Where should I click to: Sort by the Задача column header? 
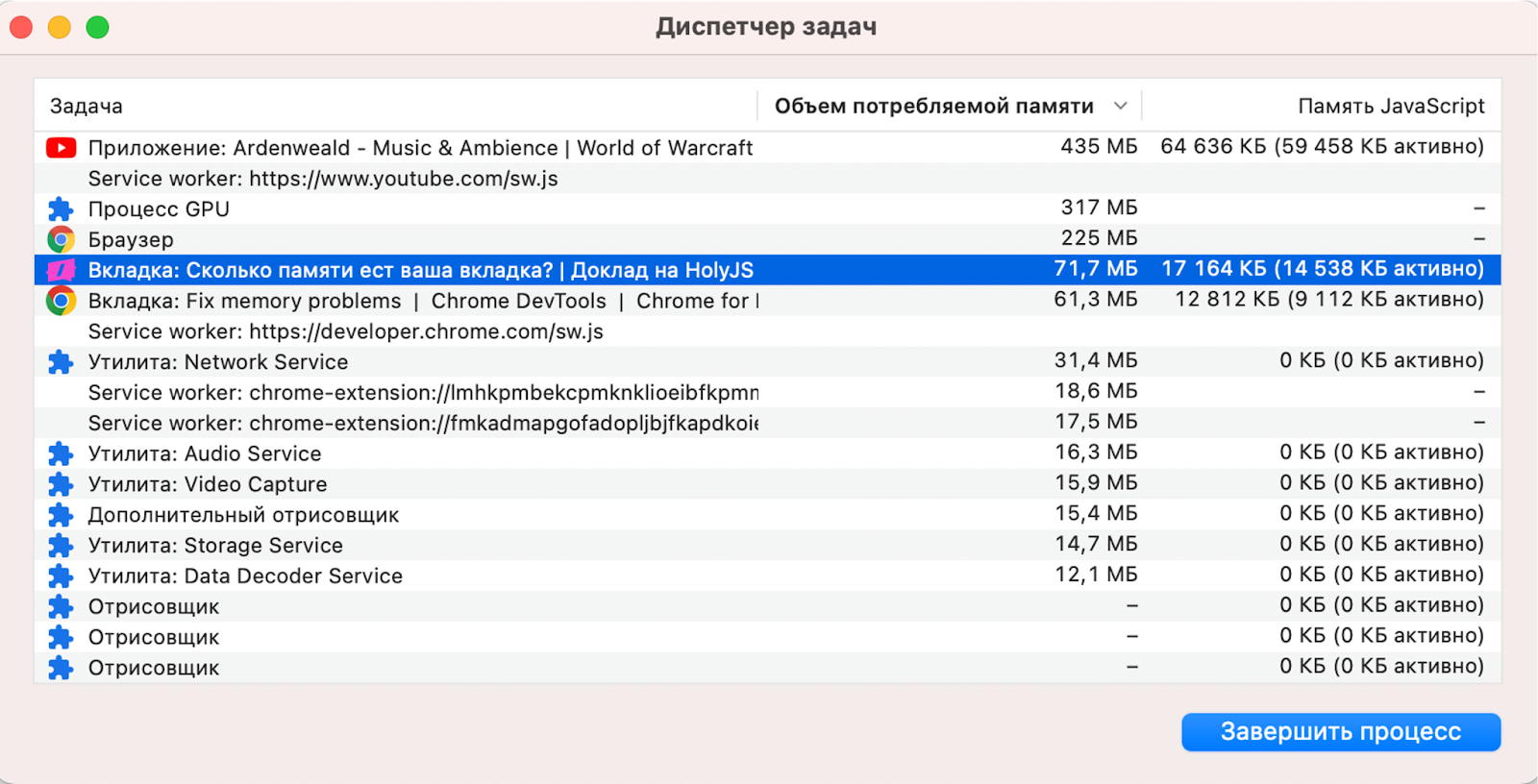click(87, 106)
